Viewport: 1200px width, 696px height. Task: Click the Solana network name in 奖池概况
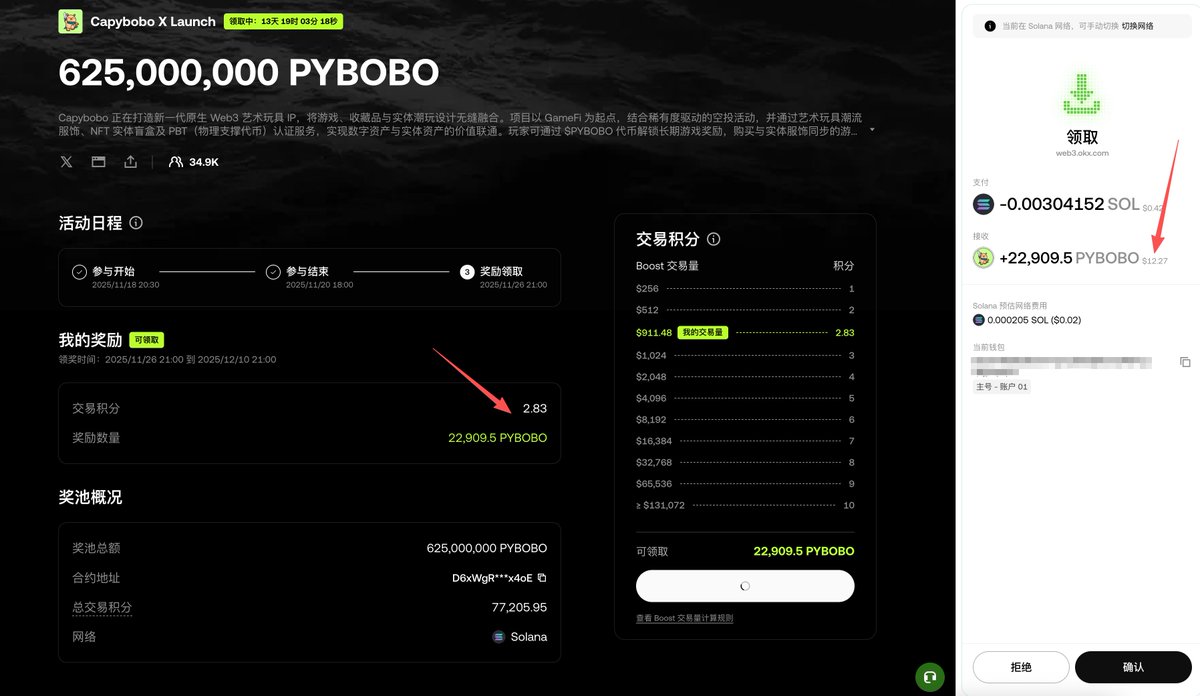click(529, 637)
